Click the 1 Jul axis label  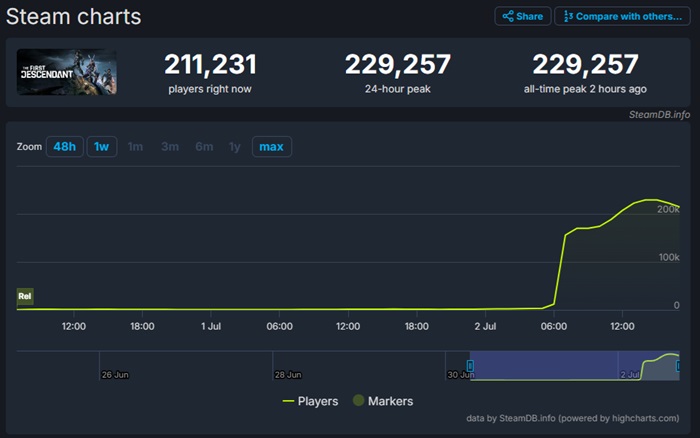click(x=211, y=326)
